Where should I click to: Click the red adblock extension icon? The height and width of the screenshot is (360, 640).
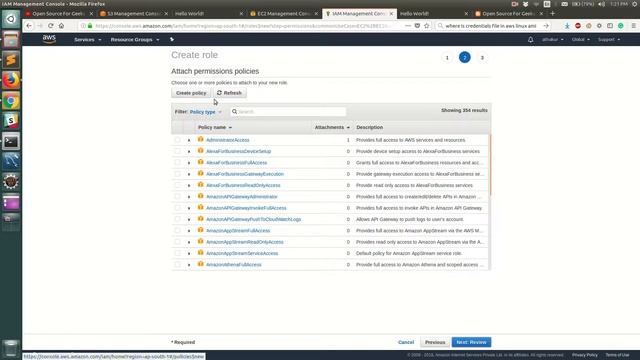click(578, 26)
